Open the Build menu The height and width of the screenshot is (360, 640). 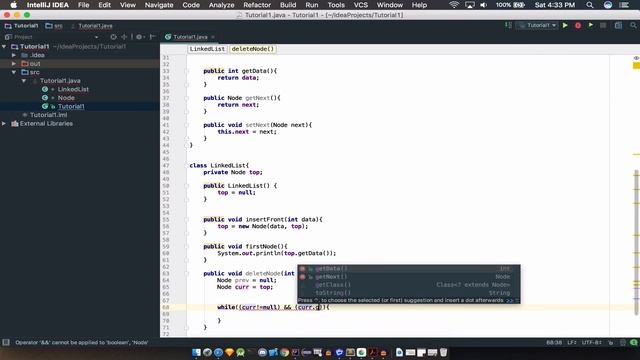[x=288, y=5]
